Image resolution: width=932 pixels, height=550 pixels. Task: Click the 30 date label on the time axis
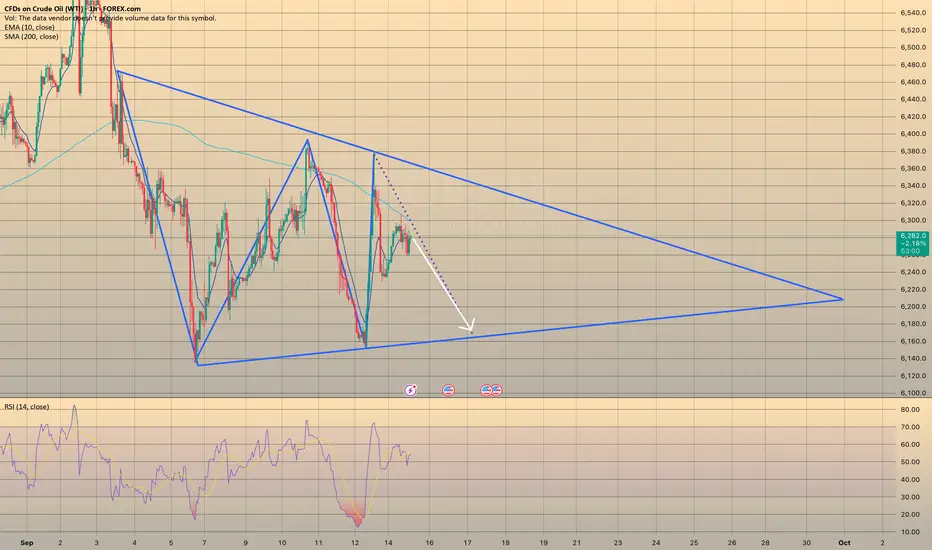(806, 543)
